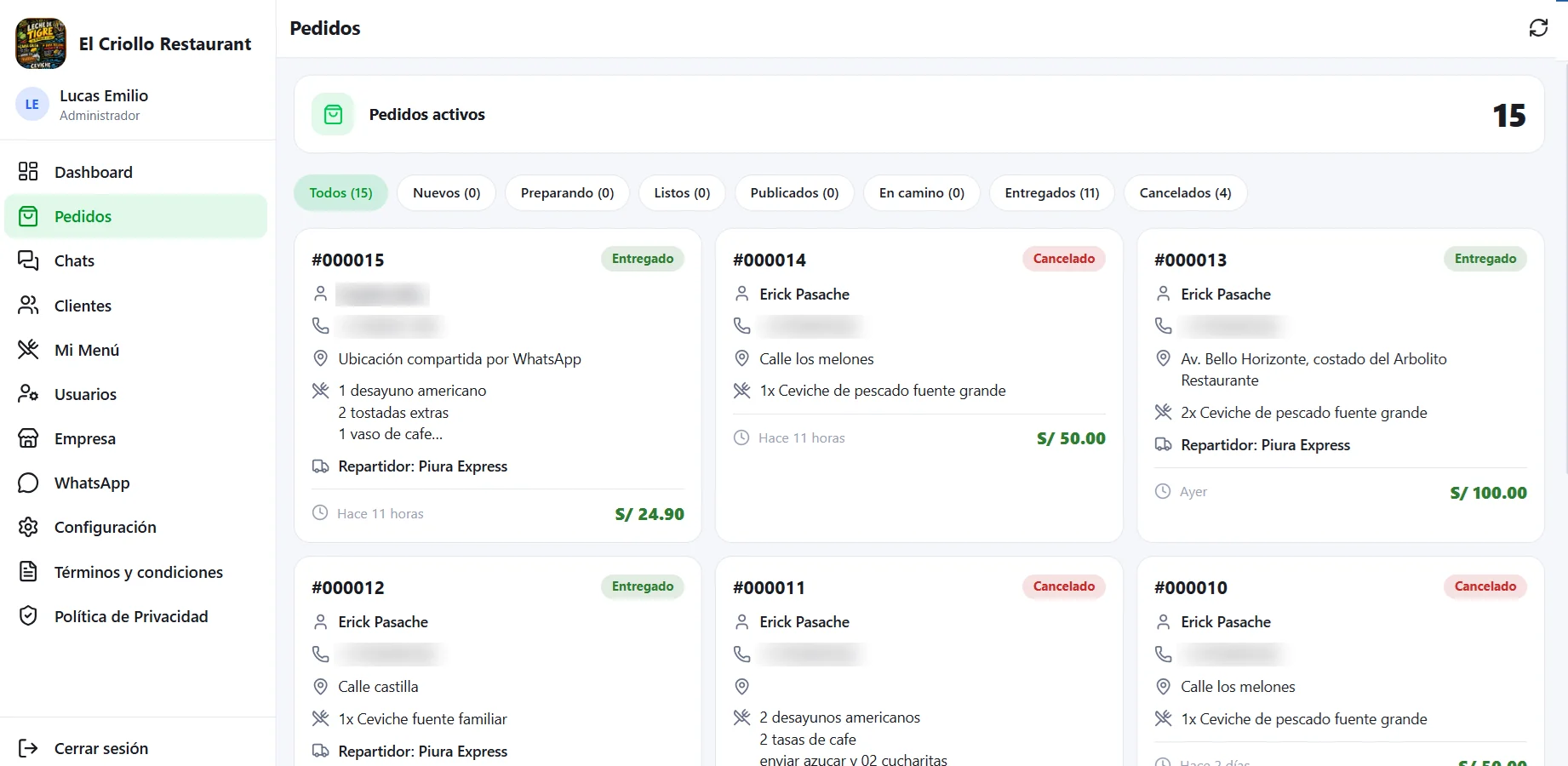1568x766 pixels.
Task: Filter orders by Nuevos (0)
Action: pyautogui.click(x=447, y=193)
